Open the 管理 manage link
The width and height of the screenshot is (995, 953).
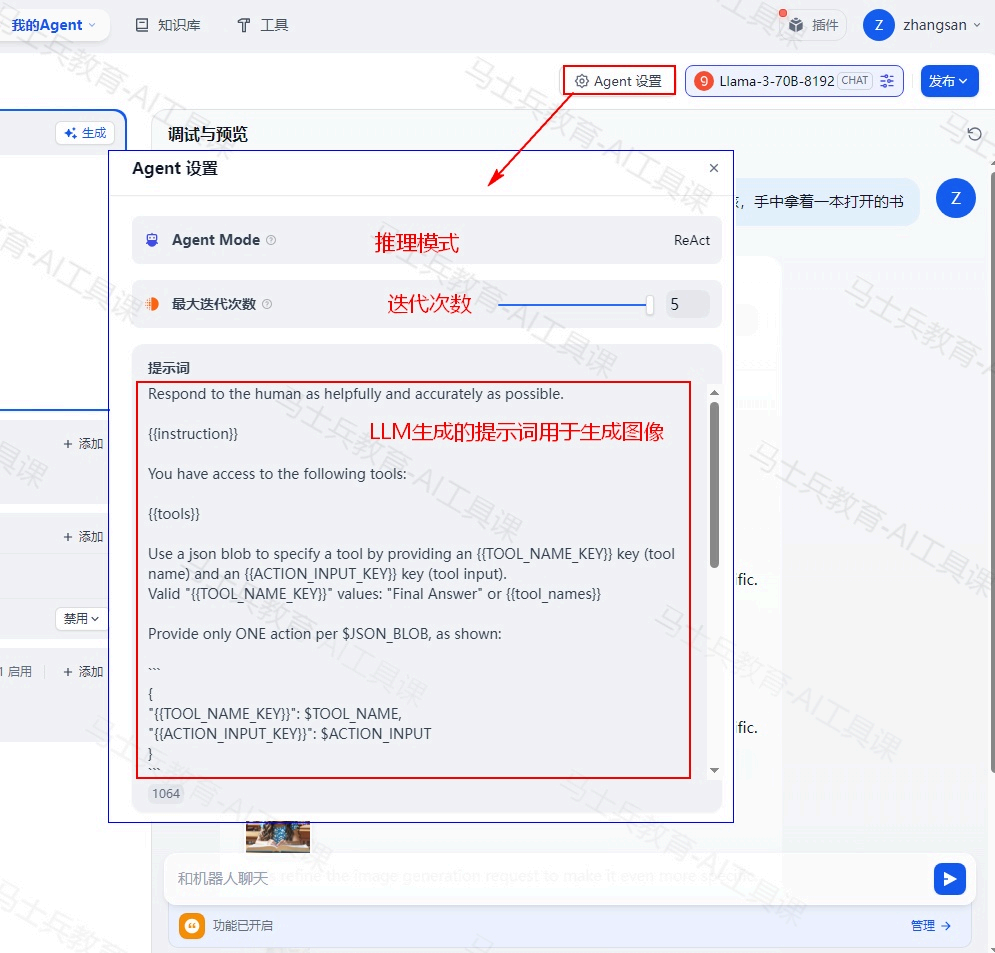tap(931, 926)
